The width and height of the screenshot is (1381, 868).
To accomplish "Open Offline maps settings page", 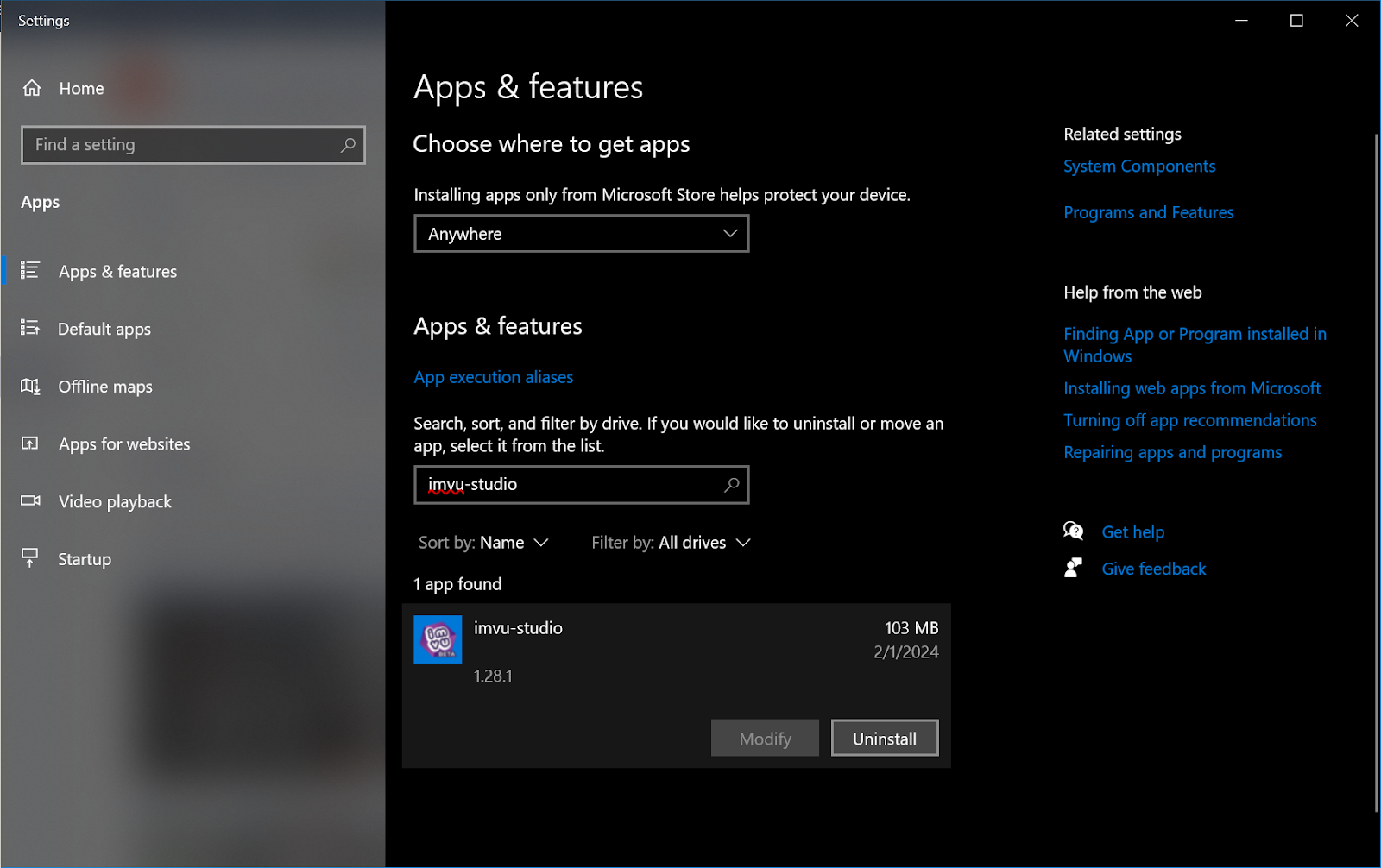I will click(193, 387).
